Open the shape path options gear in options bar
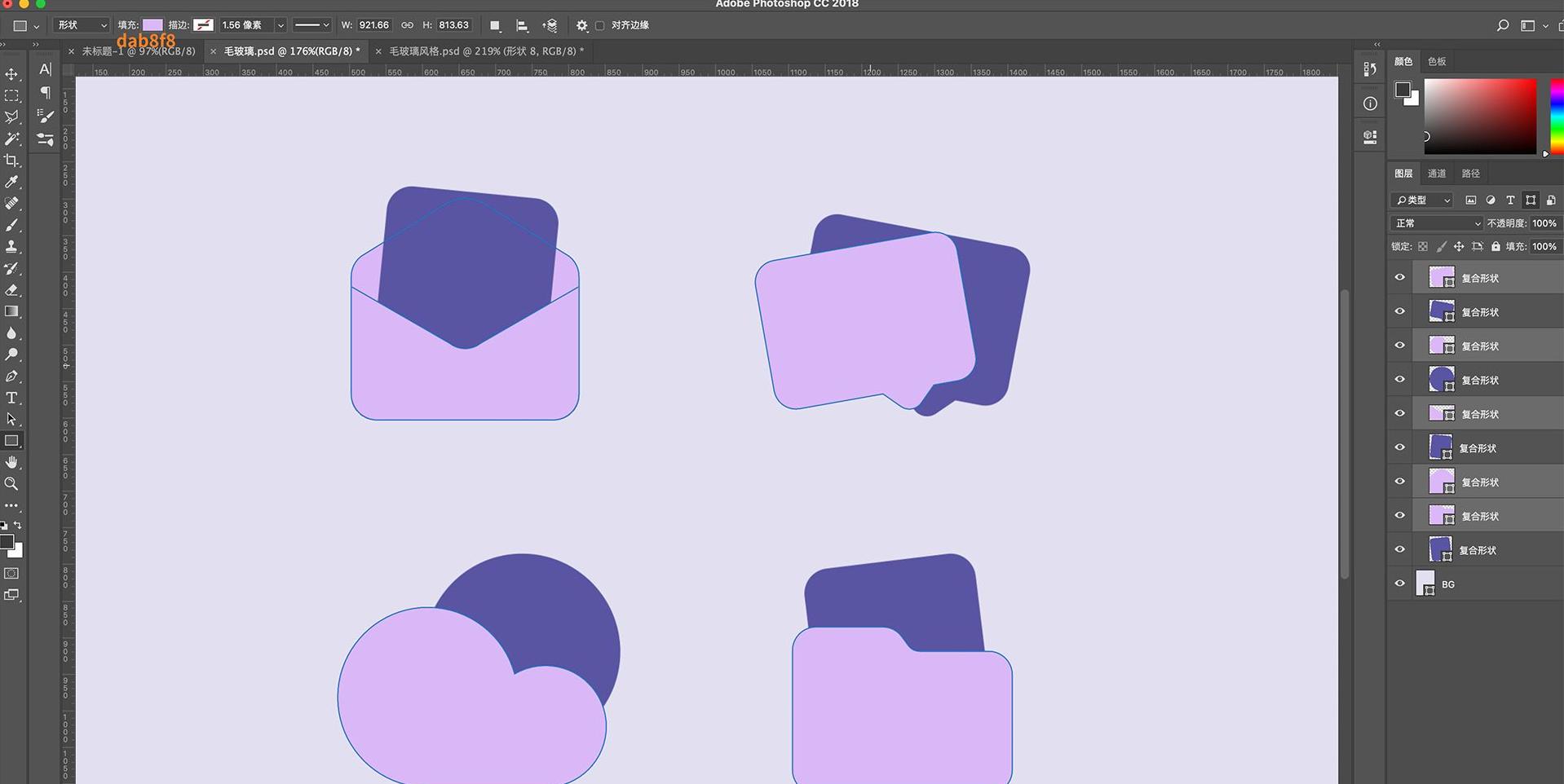Image resolution: width=1564 pixels, height=784 pixels. pyautogui.click(x=581, y=25)
